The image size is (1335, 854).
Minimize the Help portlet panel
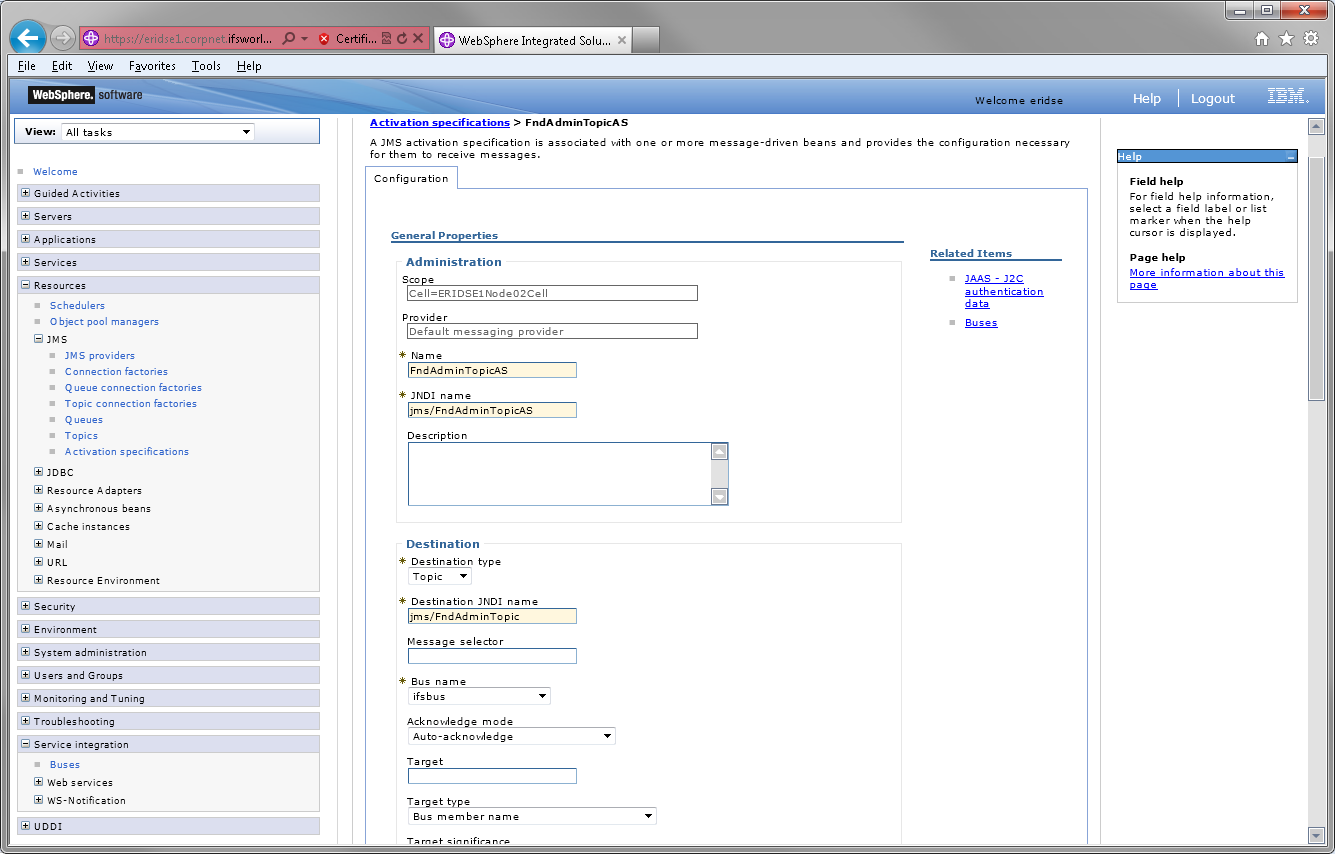pos(1290,157)
